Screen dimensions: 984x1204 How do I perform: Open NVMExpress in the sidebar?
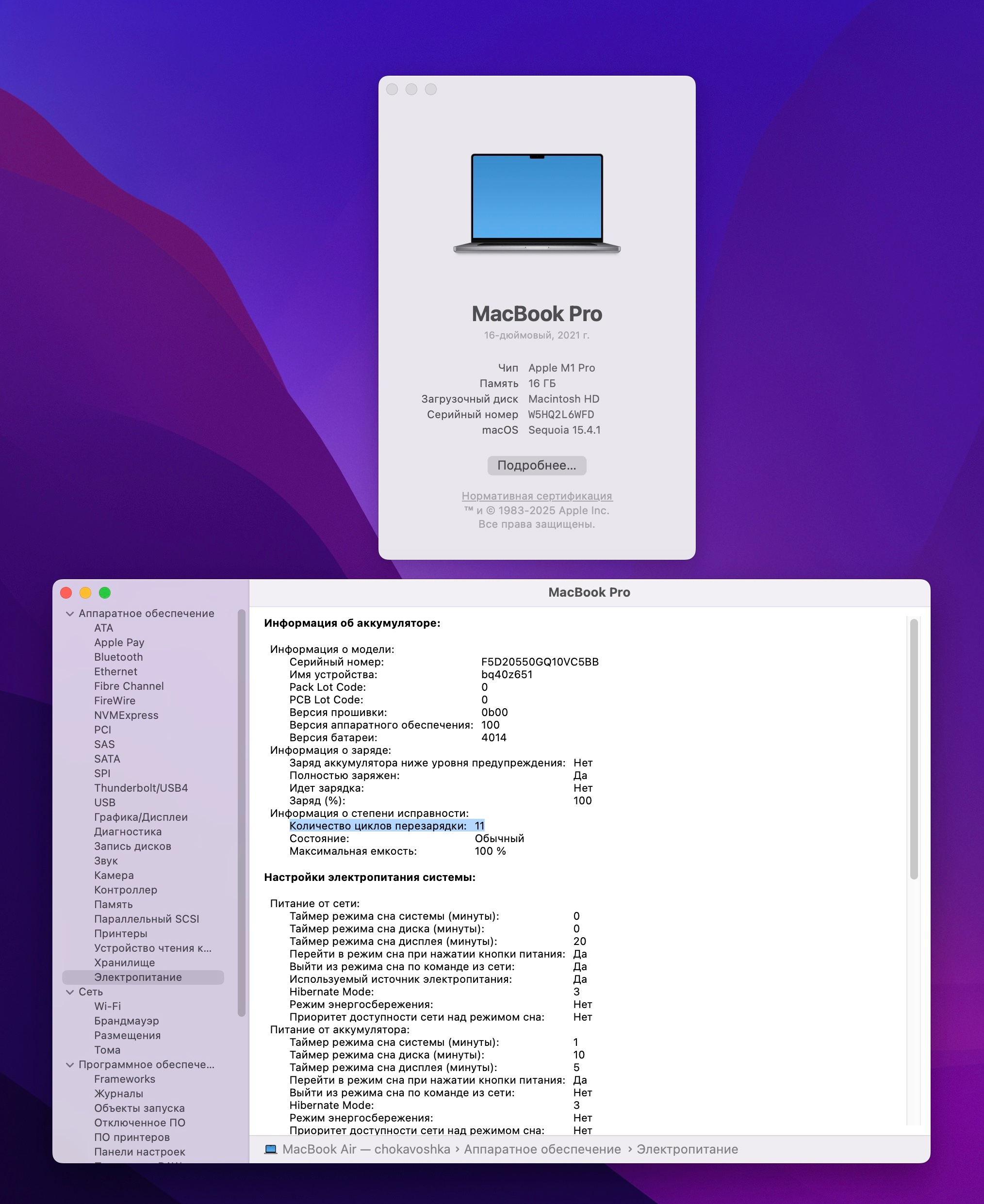127,715
